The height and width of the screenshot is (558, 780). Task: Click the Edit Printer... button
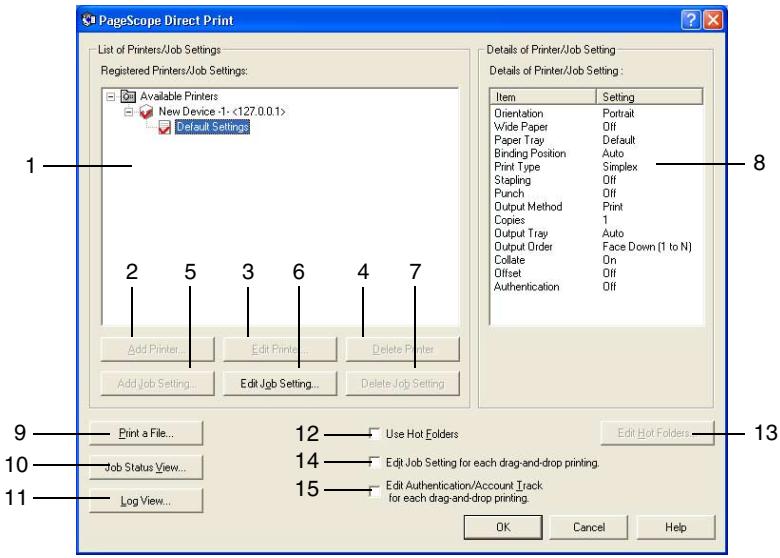click(x=280, y=349)
